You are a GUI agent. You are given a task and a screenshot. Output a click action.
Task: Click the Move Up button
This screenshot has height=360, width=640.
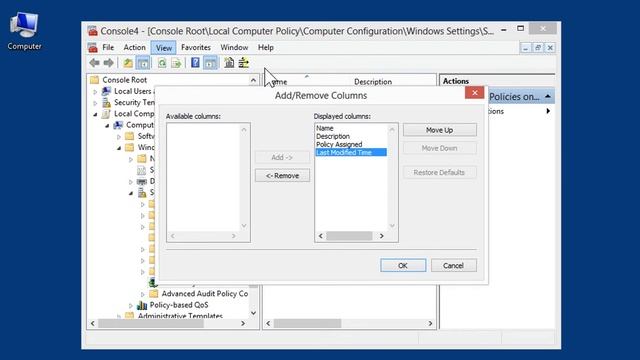click(440, 130)
